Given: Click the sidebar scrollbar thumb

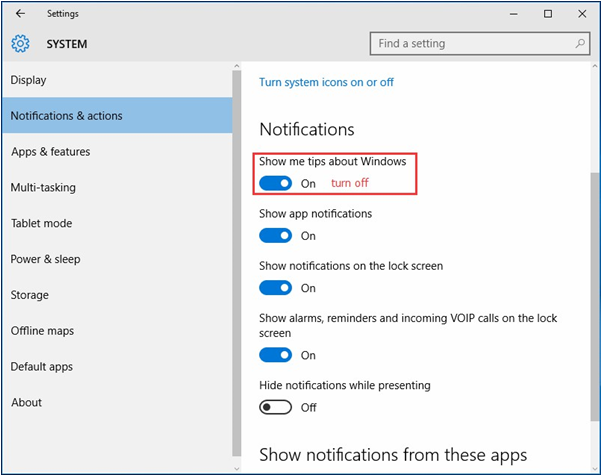Looking at the screenshot, I should (236, 263).
